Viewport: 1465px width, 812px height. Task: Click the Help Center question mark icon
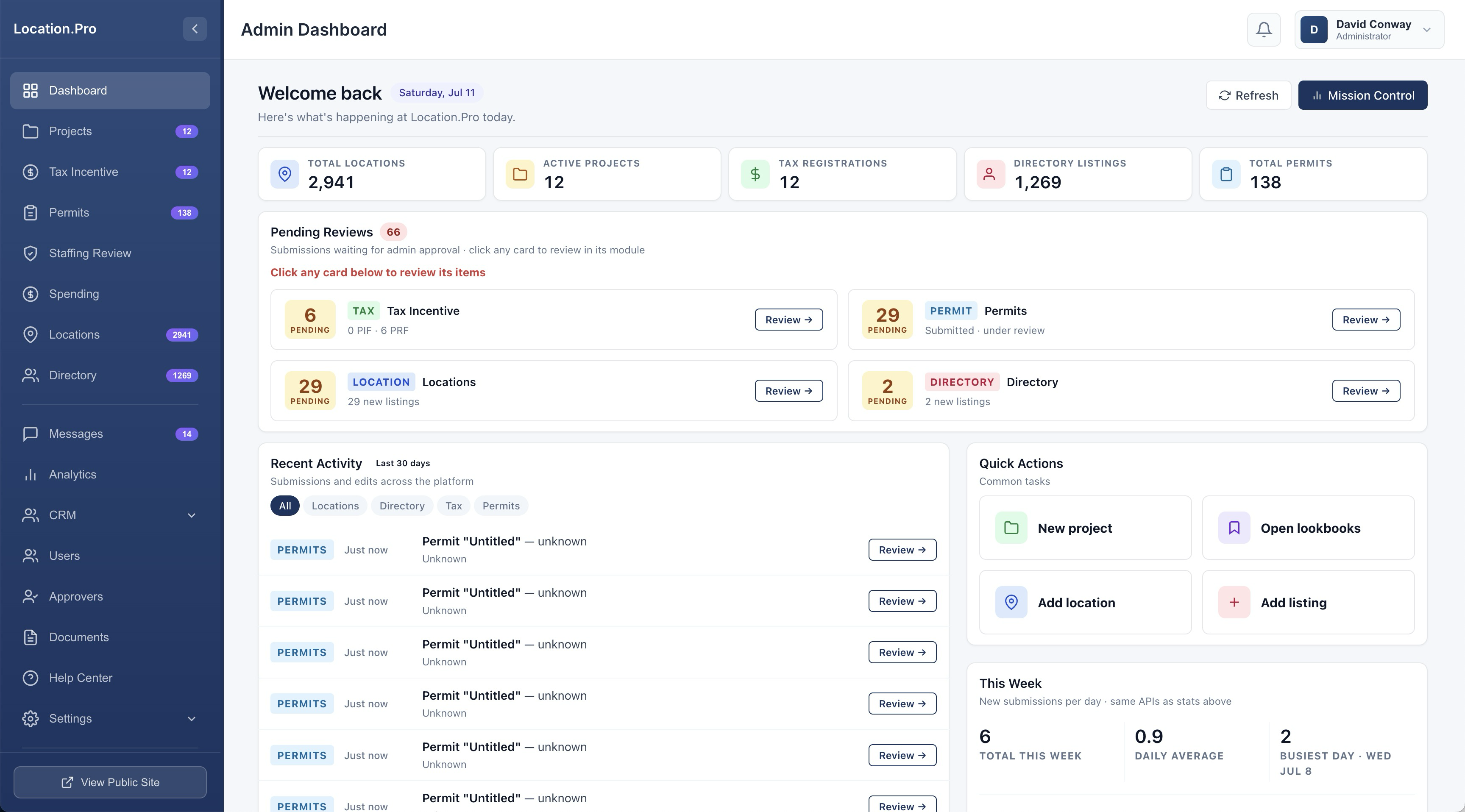click(30, 678)
